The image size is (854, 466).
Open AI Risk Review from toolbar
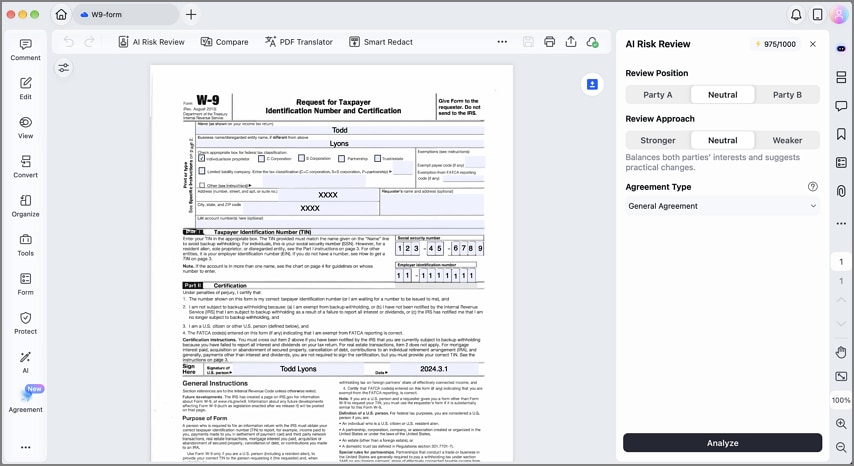[151, 42]
